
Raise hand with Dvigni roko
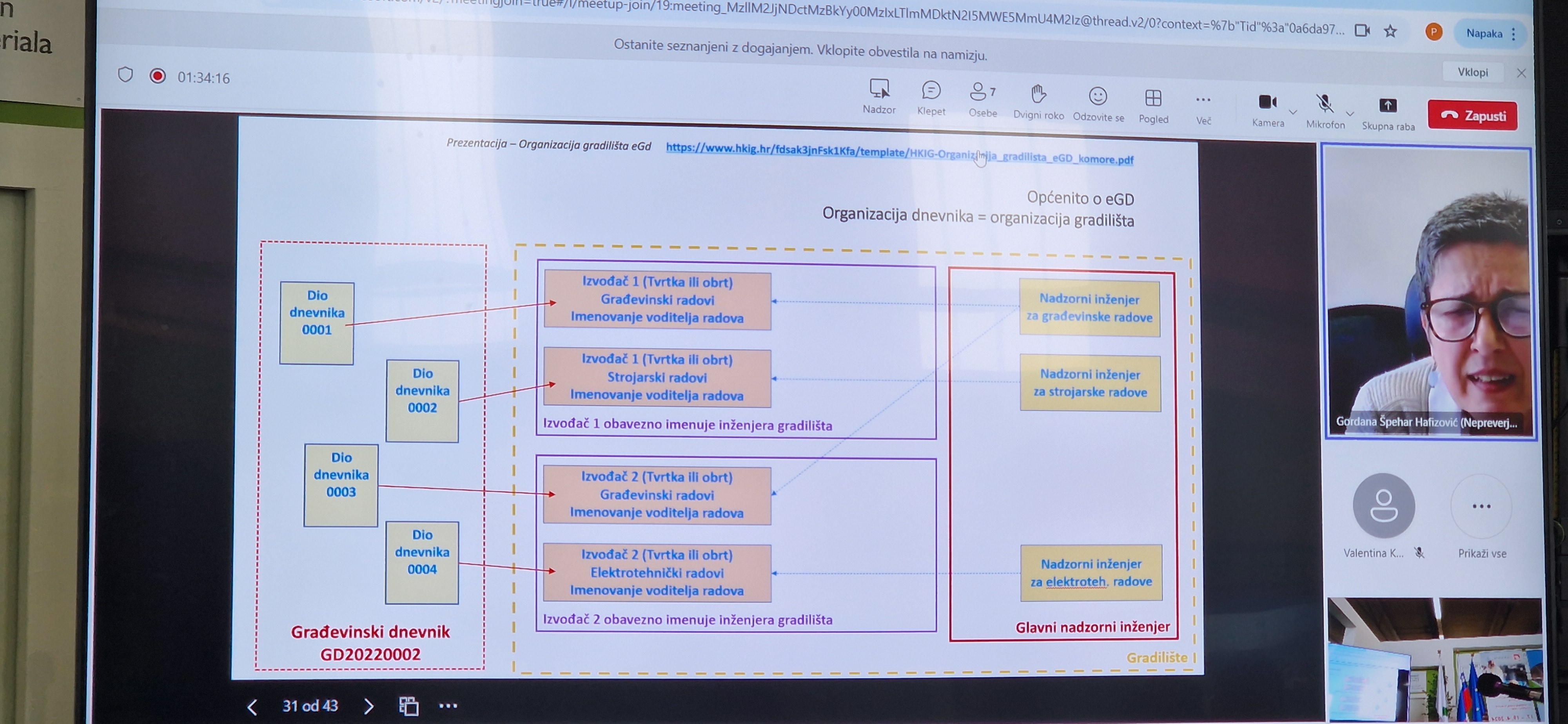point(1038,101)
